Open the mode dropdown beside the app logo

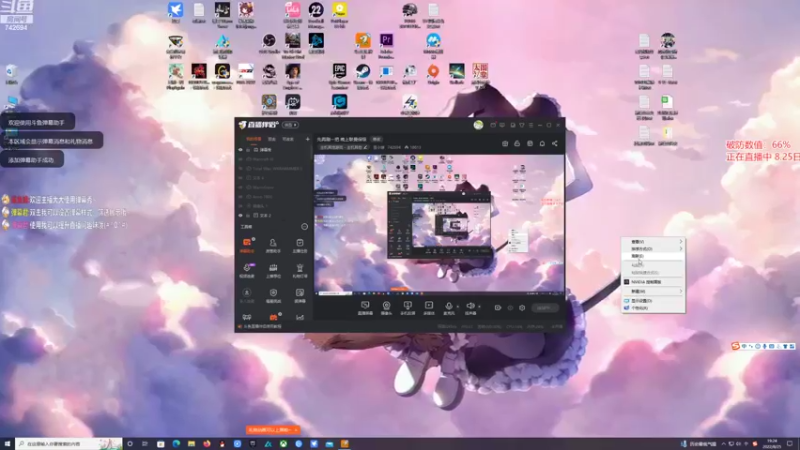290,125
